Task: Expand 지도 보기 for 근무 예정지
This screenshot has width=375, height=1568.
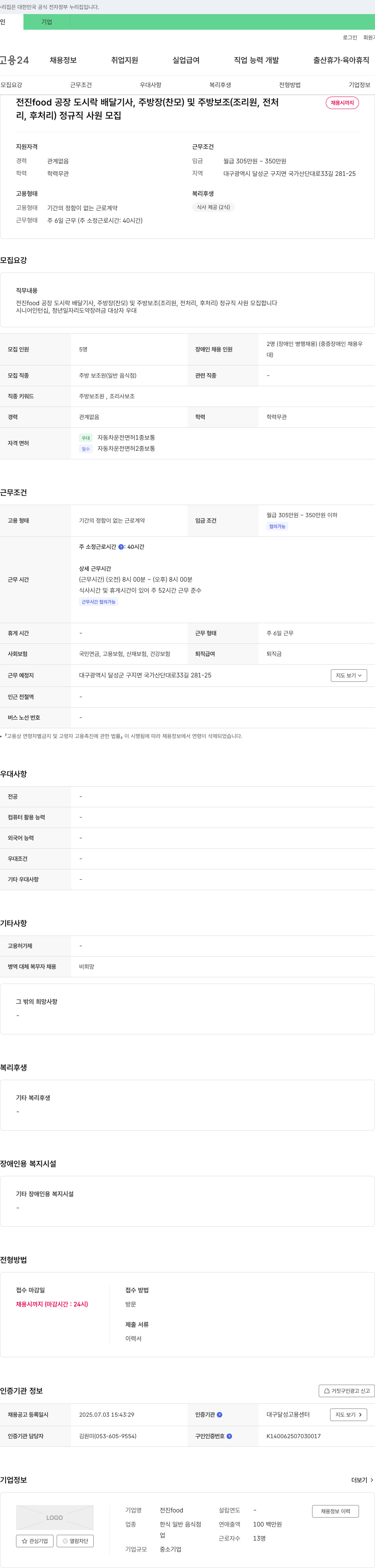Action: (x=349, y=676)
